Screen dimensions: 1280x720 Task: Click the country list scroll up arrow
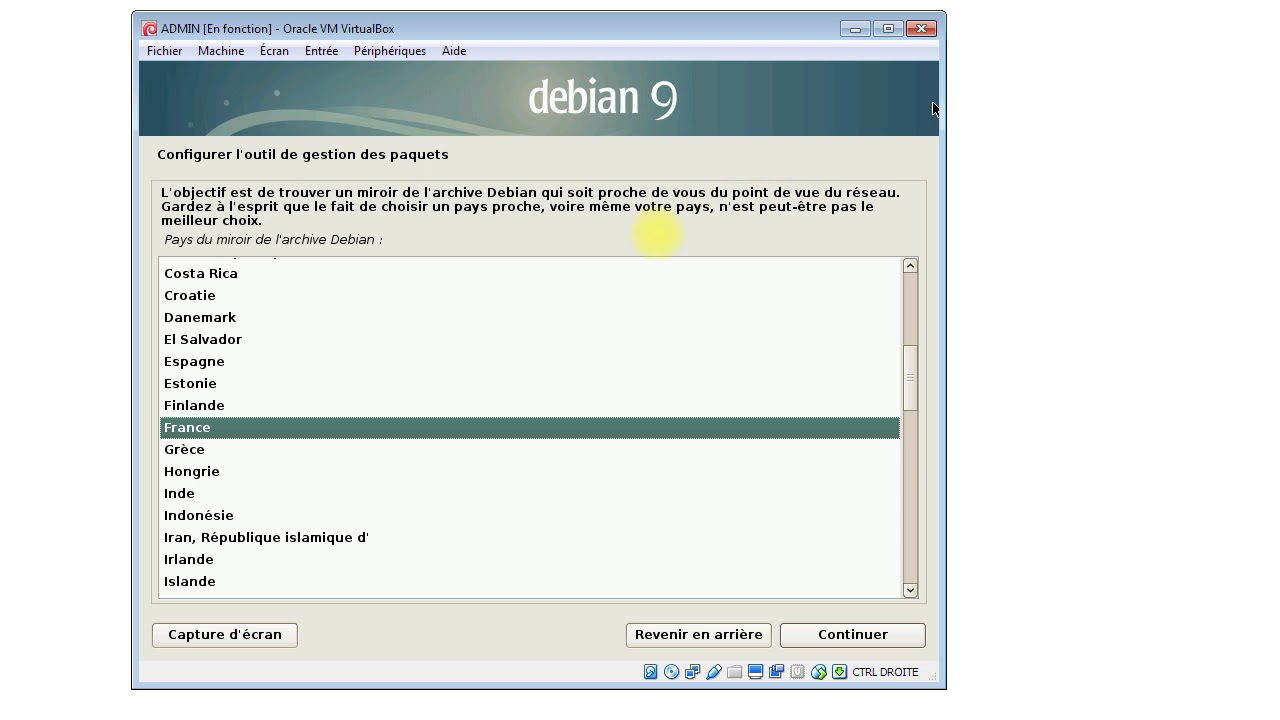[x=910, y=265]
